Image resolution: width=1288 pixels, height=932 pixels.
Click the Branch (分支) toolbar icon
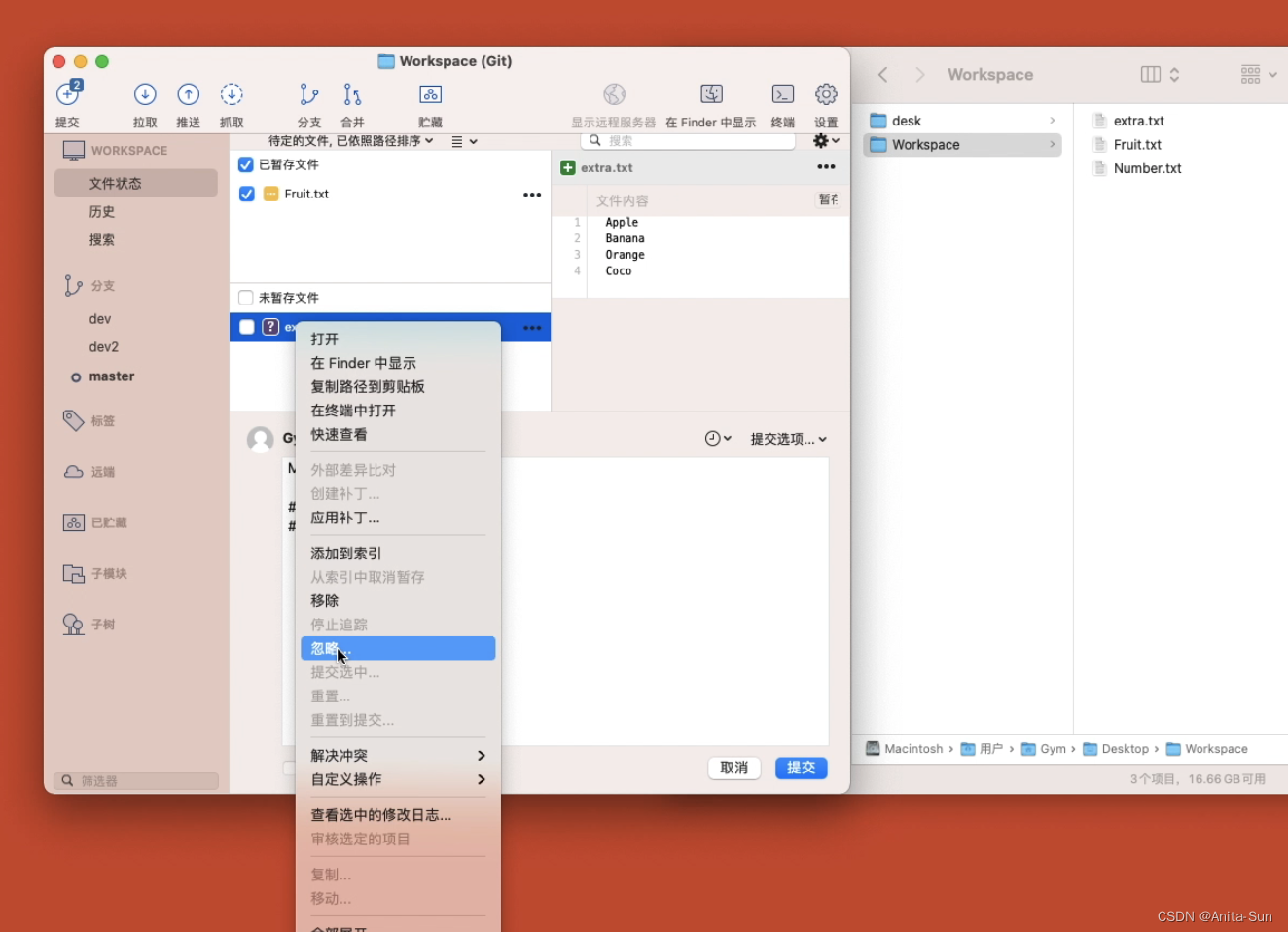tap(309, 94)
